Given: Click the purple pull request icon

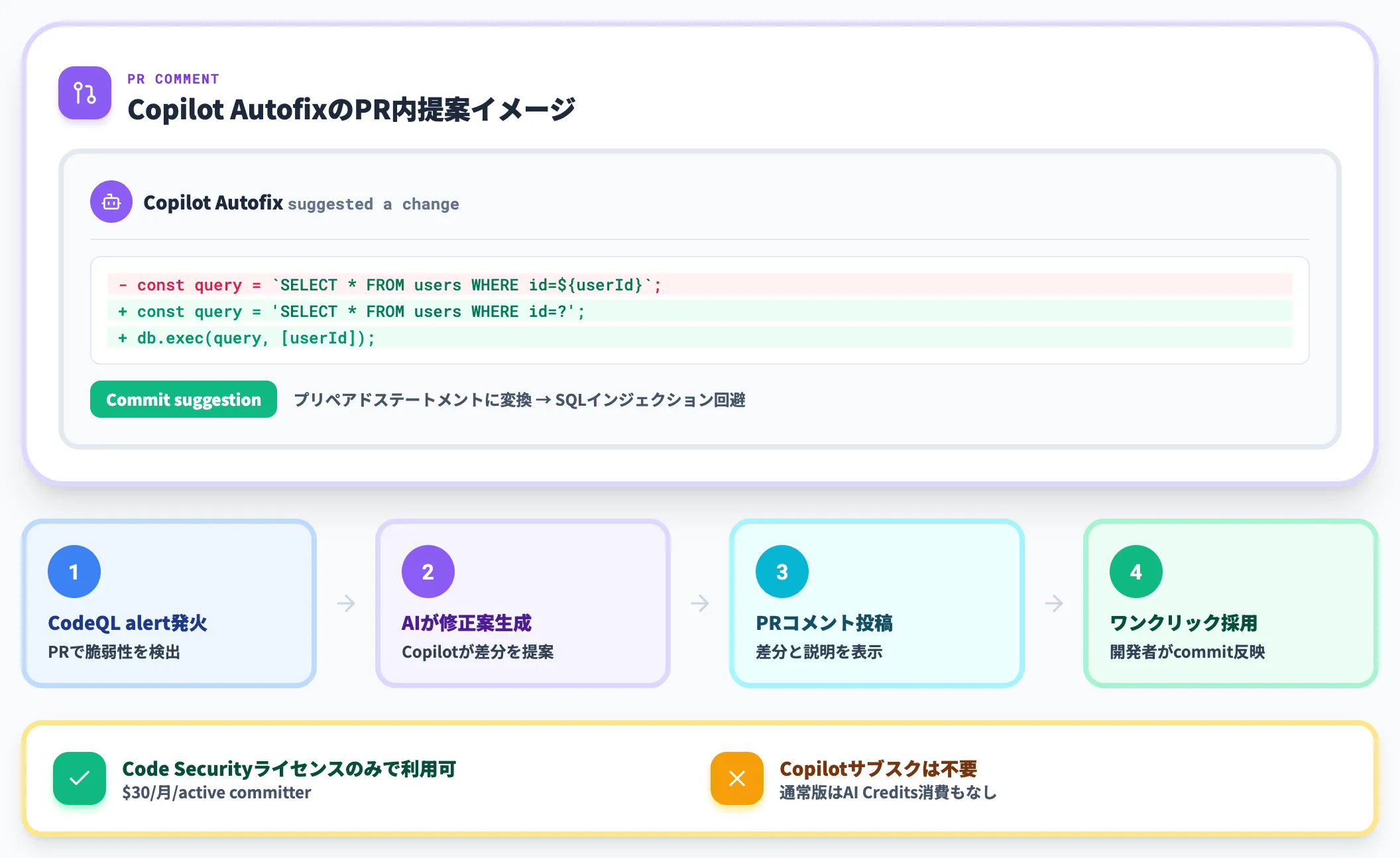Looking at the screenshot, I should click(x=85, y=93).
